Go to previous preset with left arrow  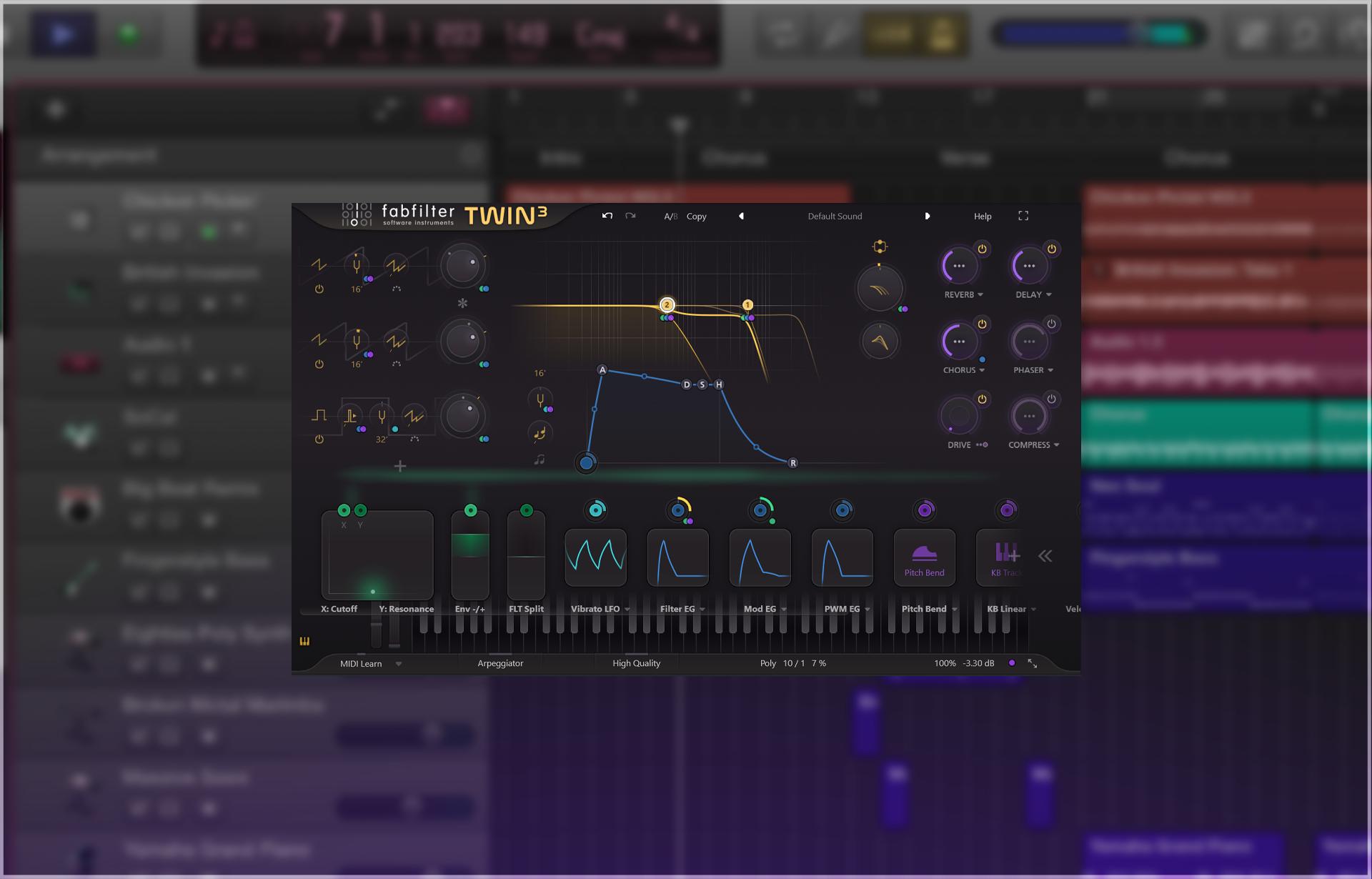741,216
